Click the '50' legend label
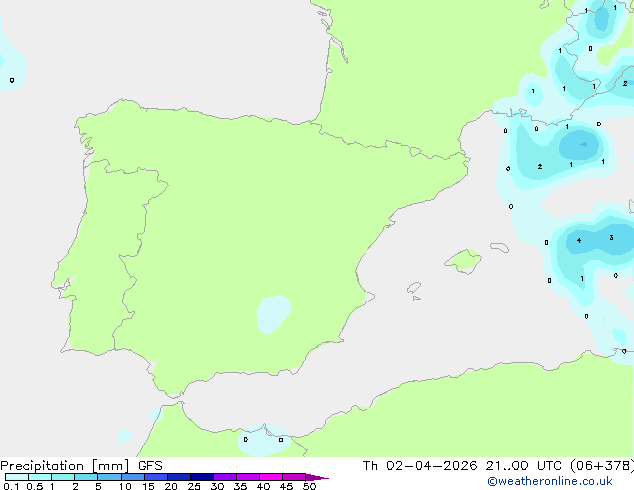 click(309, 486)
